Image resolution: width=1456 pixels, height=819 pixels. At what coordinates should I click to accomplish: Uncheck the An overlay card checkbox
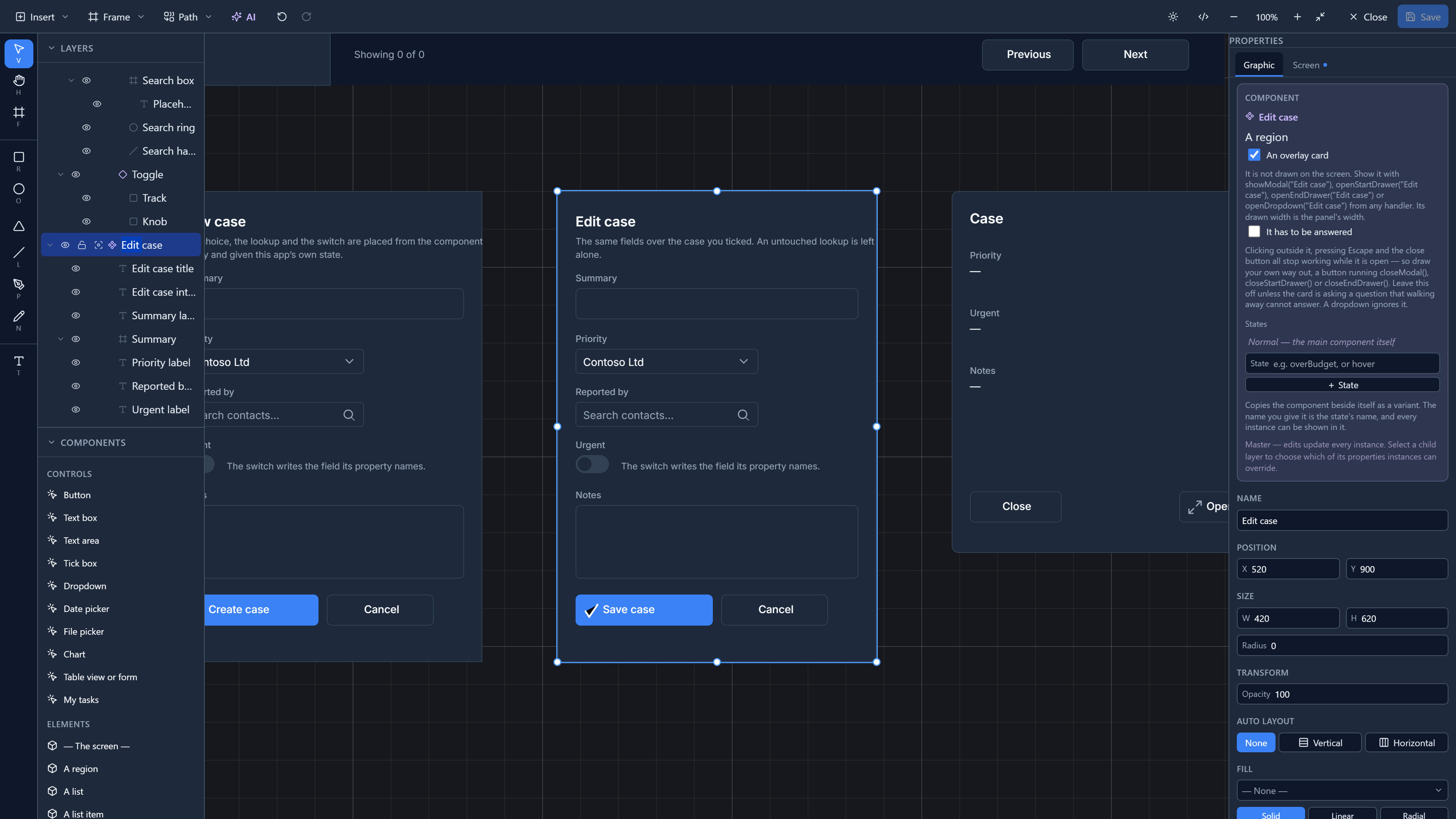click(1254, 155)
